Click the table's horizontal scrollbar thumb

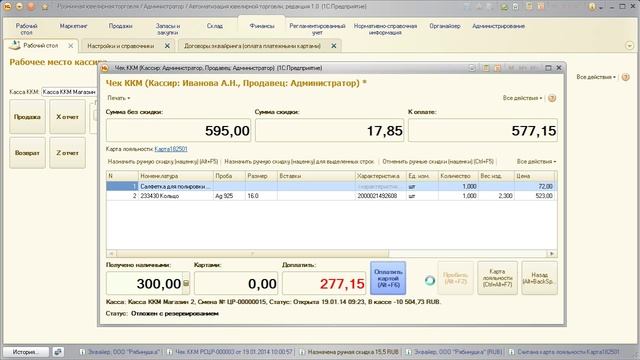(252, 253)
